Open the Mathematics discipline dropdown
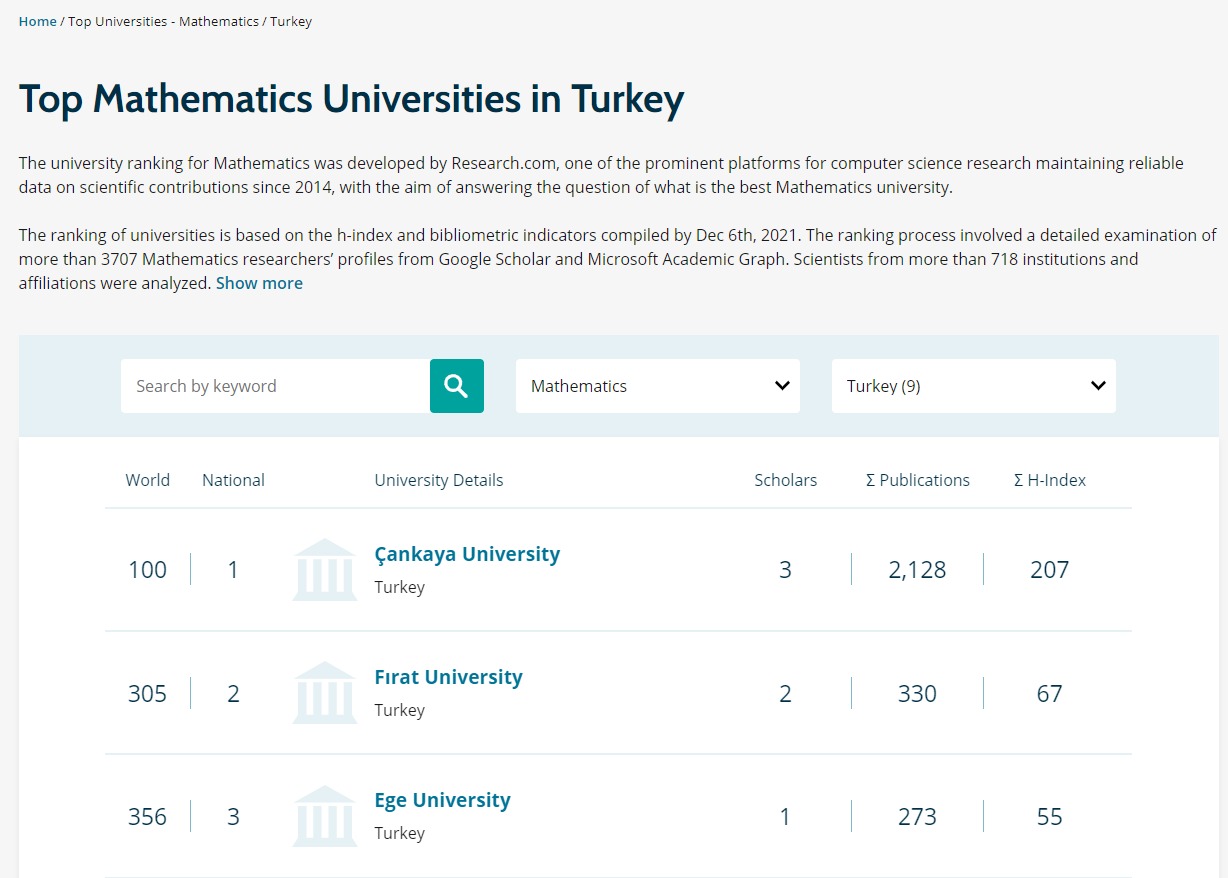The width and height of the screenshot is (1228, 878). pos(657,386)
